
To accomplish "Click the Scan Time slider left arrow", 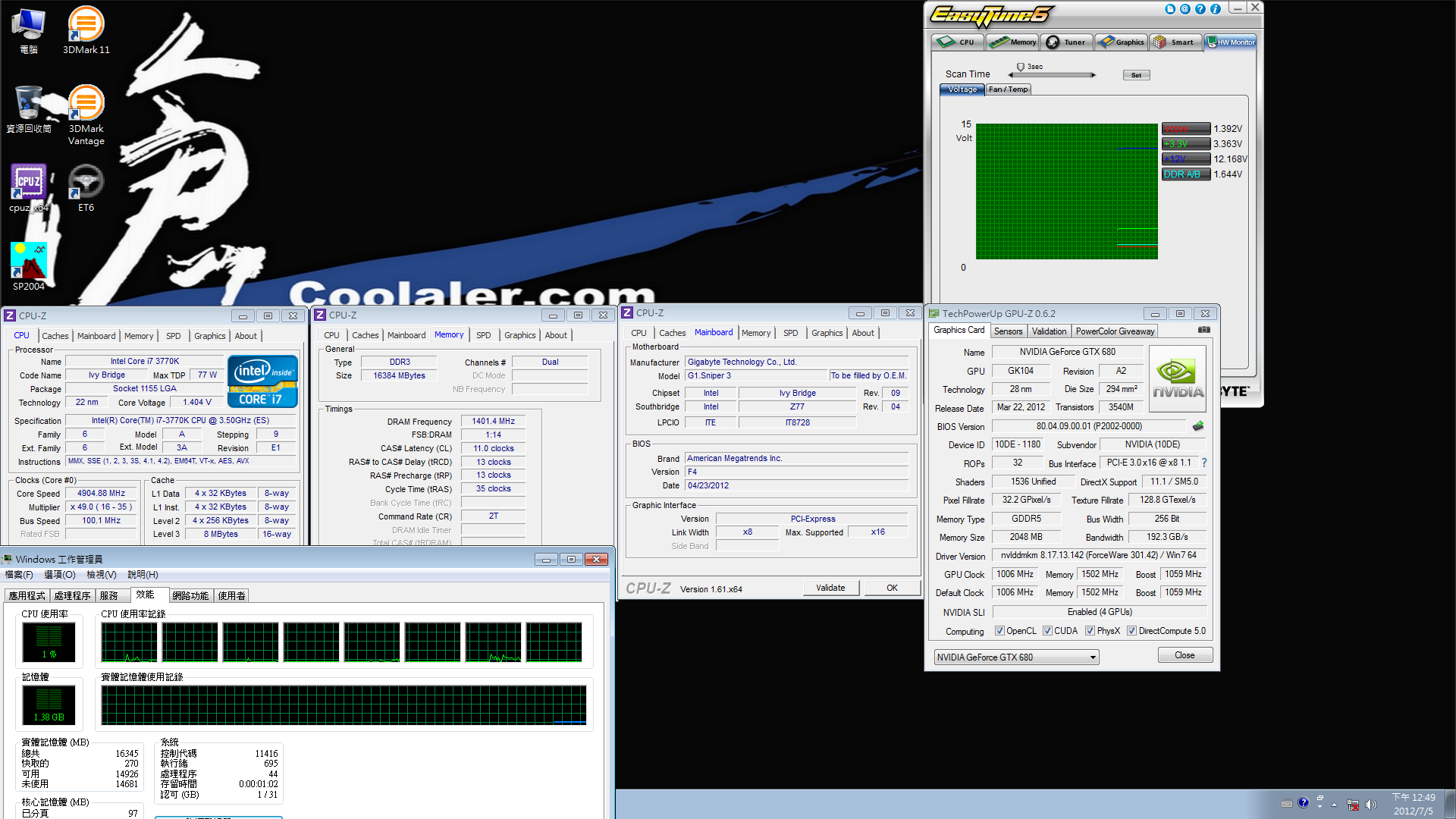I will (1011, 75).
